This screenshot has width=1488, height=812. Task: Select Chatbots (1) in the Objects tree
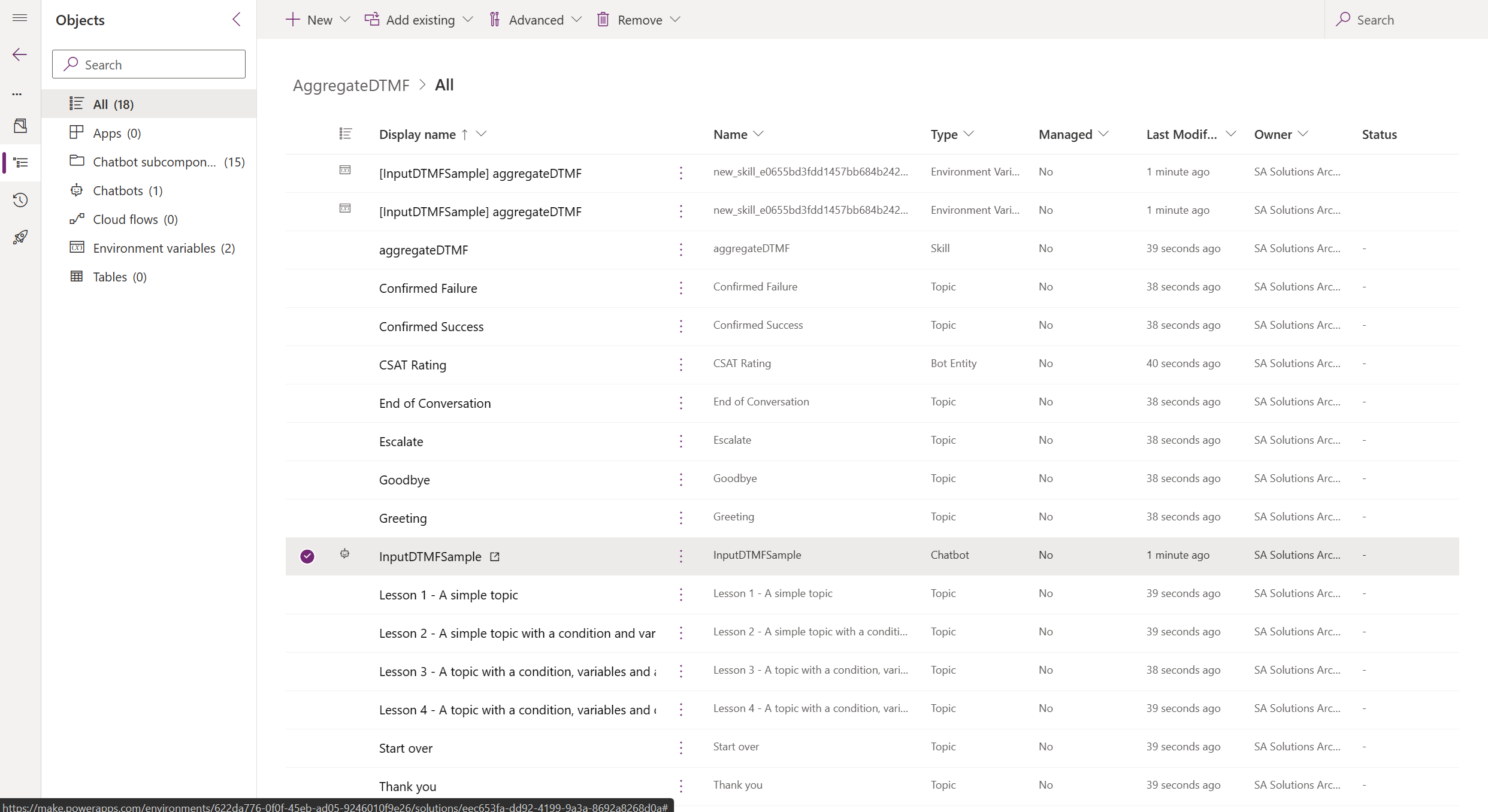coord(149,190)
